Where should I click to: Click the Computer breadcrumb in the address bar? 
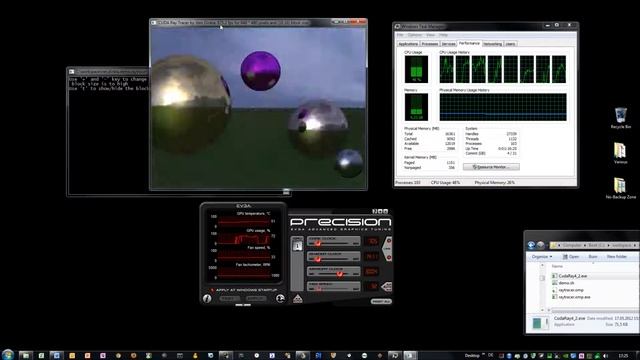572,245
